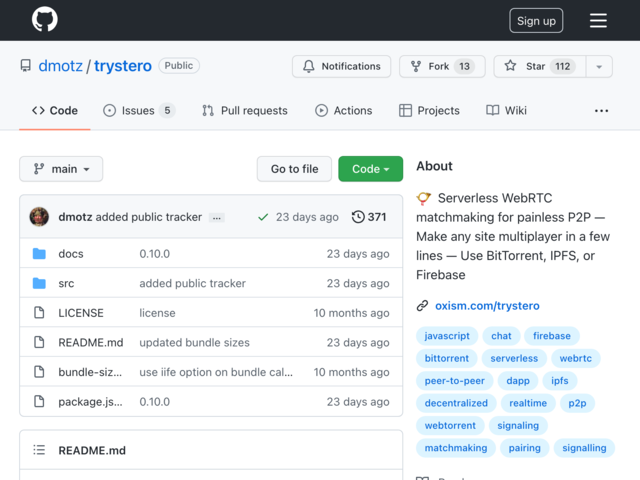640x480 pixels.
Task: Open the main branch selector dropdown
Action: 61,169
